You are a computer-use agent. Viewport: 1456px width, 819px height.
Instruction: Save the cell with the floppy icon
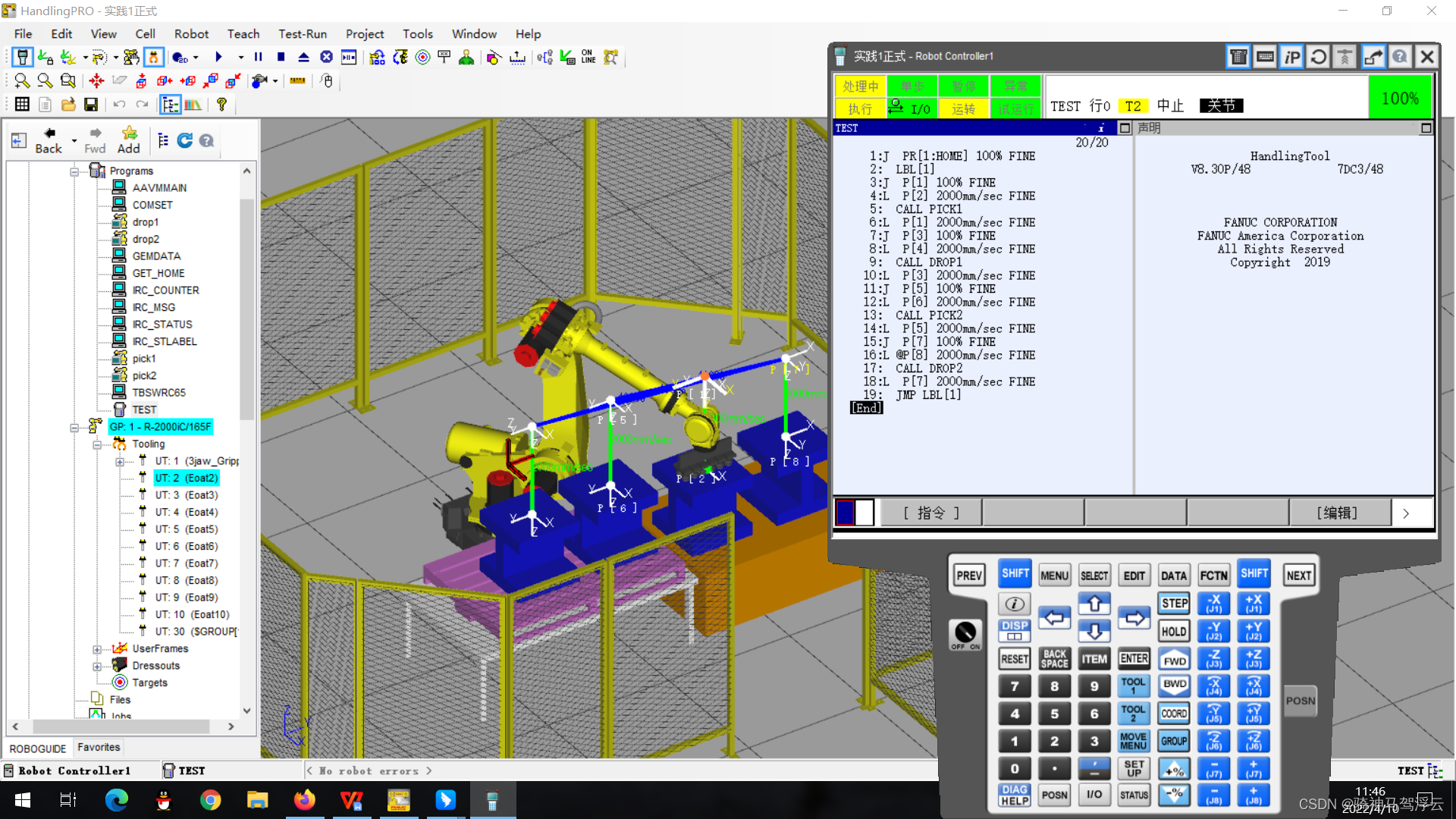point(91,105)
